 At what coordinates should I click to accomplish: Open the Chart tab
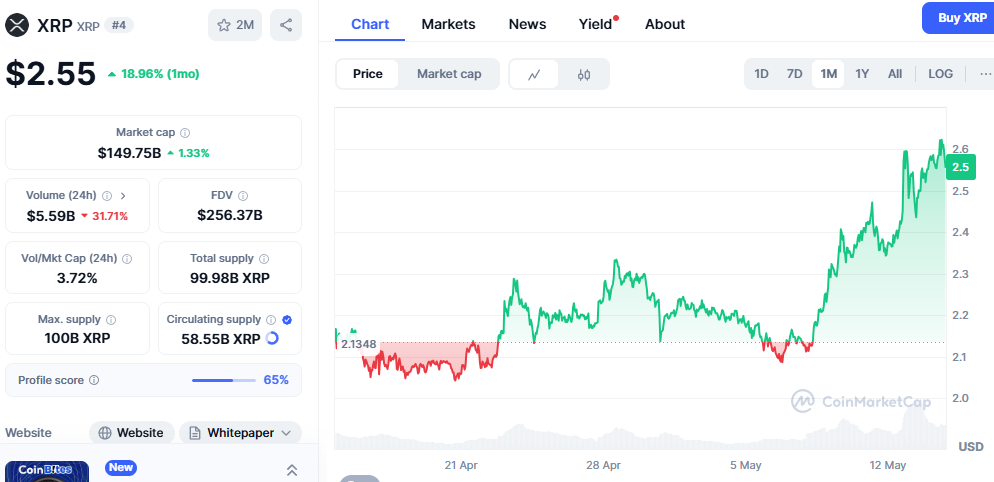(x=370, y=25)
